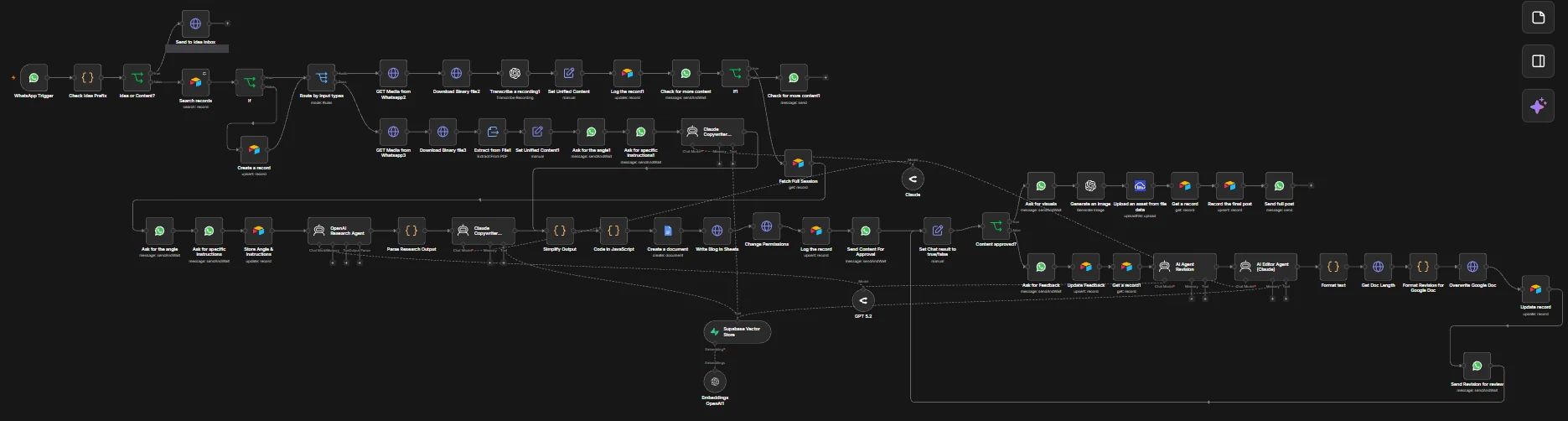The width and height of the screenshot is (1568, 421).
Task: Select the Supabase Vector Store node
Action: pyautogui.click(x=737, y=332)
